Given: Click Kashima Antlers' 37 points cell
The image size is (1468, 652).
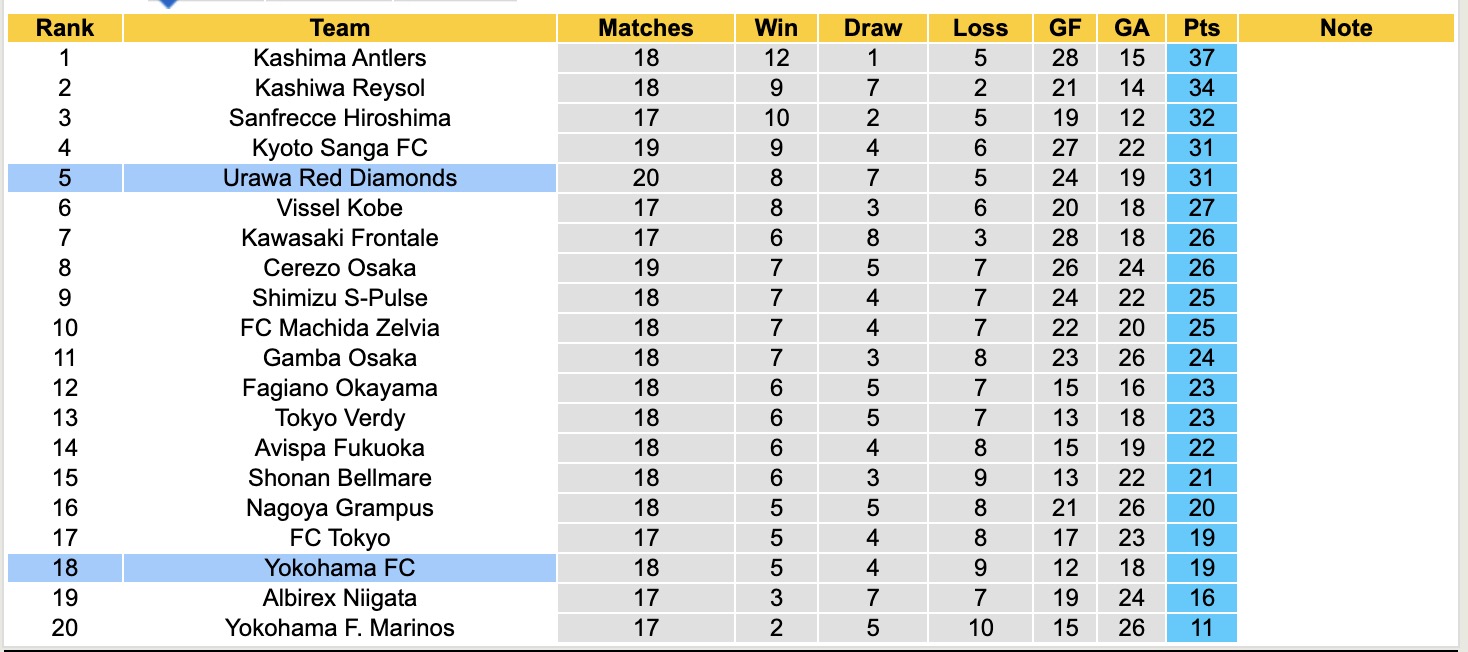Looking at the screenshot, I should pos(1201,58).
